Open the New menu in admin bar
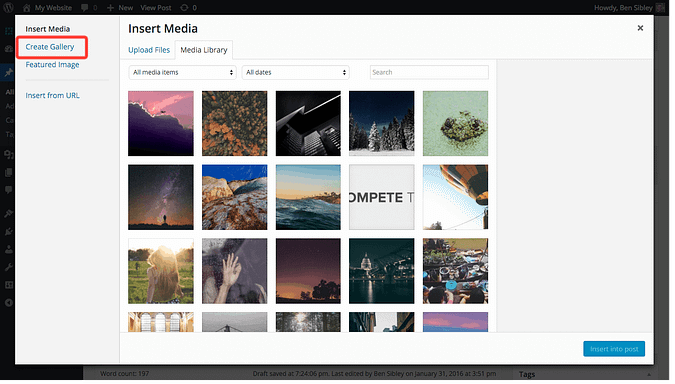The image size is (675, 384). [121, 8]
